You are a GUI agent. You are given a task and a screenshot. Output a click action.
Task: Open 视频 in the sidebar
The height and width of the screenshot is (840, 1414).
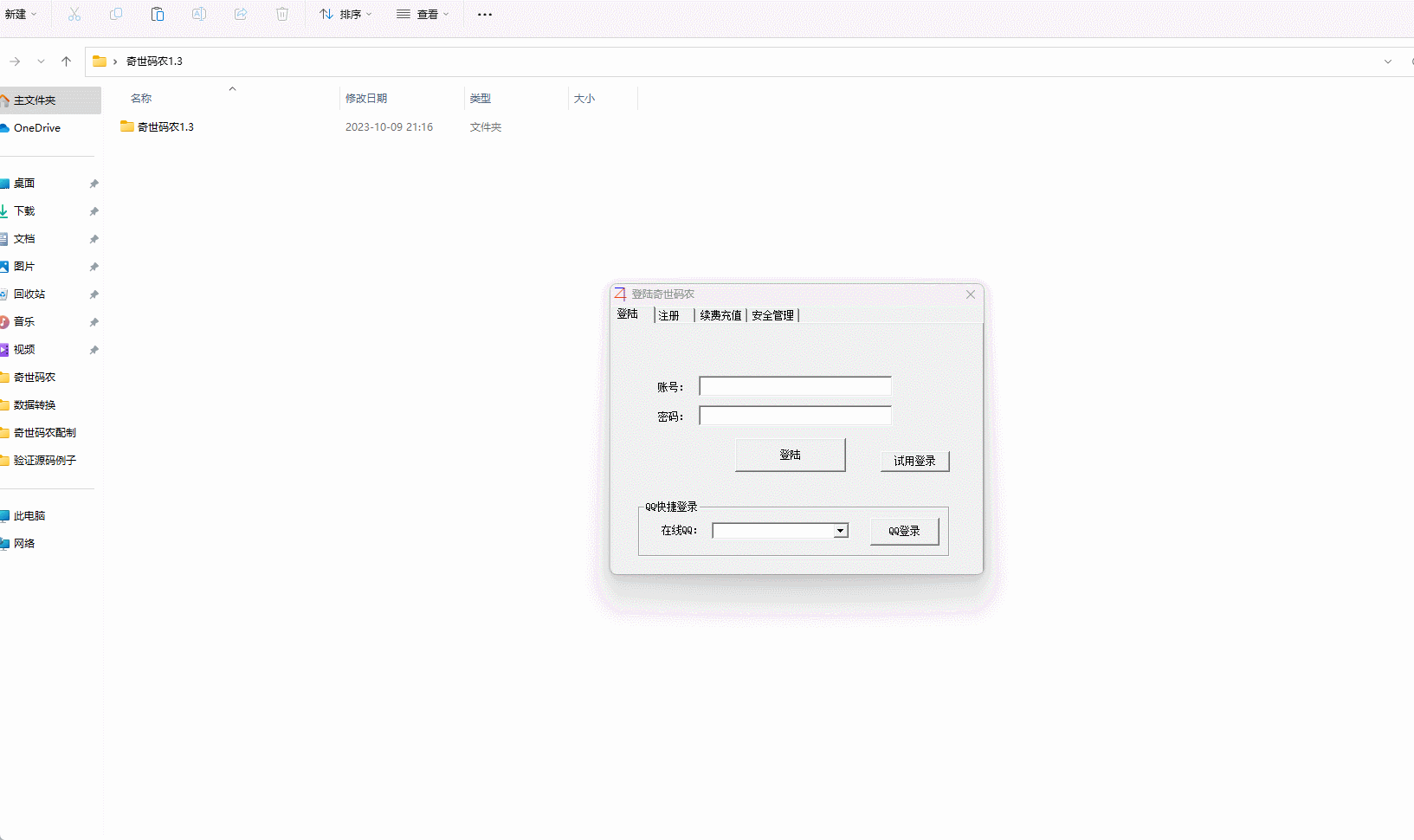24,350
